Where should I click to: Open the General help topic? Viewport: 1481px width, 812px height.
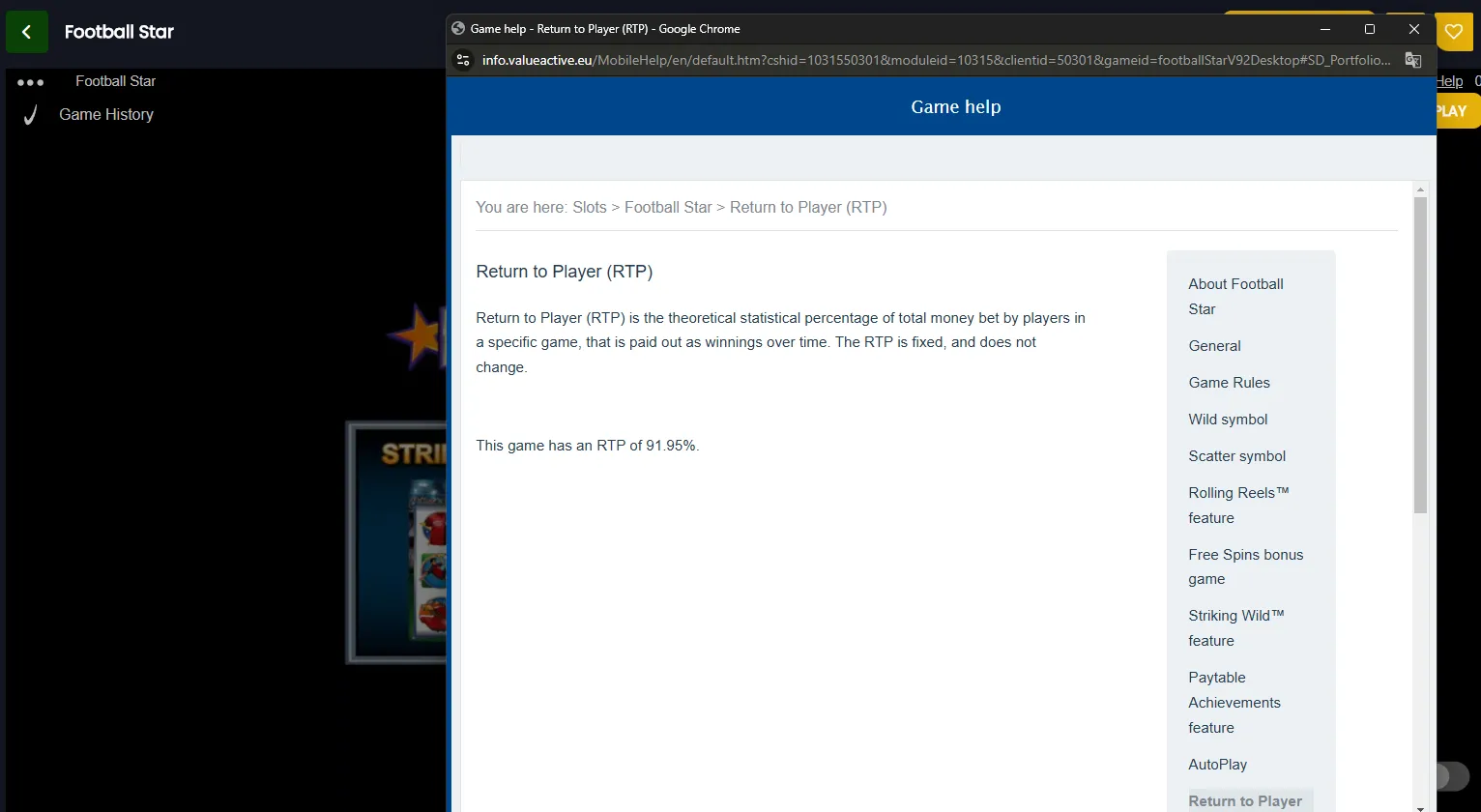(1214, 346)
